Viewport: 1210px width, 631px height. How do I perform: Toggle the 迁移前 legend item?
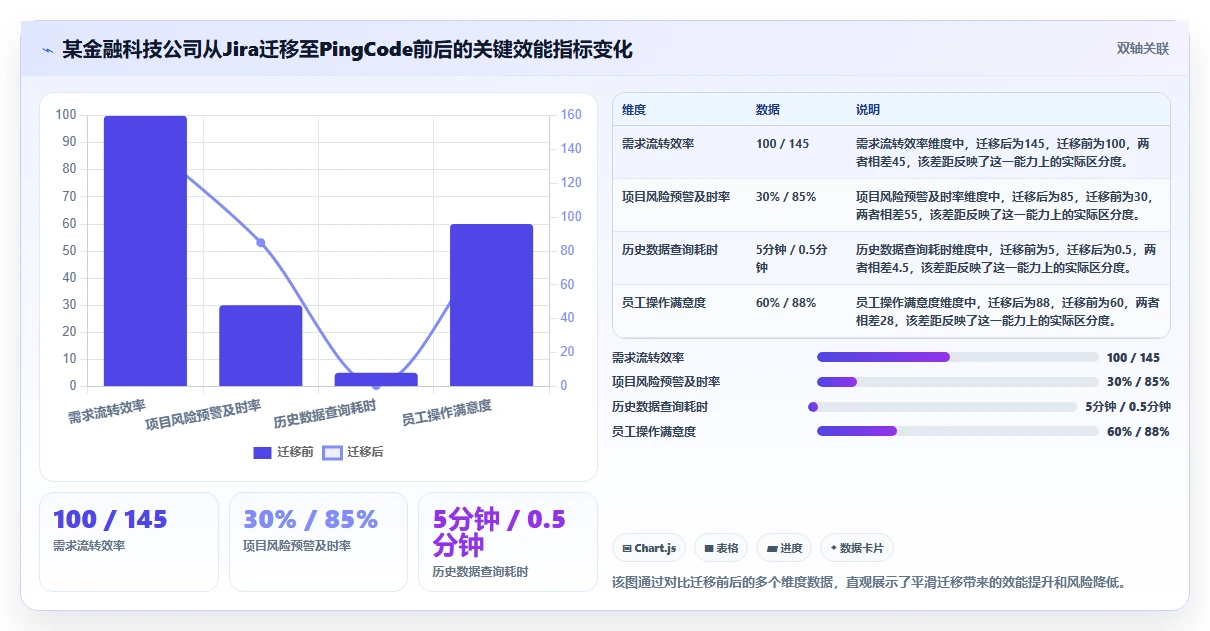[x=283, y=452]
